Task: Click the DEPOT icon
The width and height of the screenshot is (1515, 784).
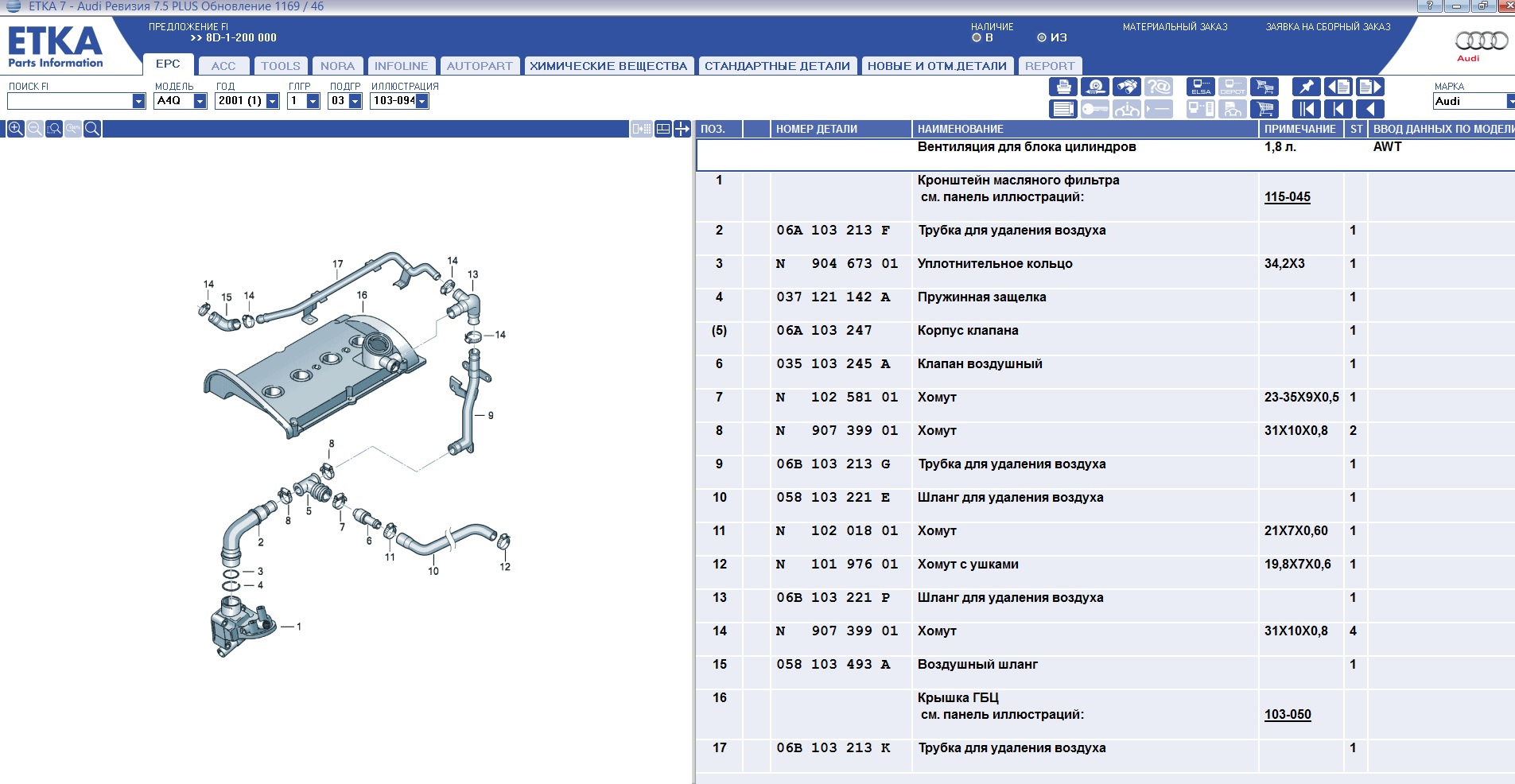Action: tap(1233, 87)
